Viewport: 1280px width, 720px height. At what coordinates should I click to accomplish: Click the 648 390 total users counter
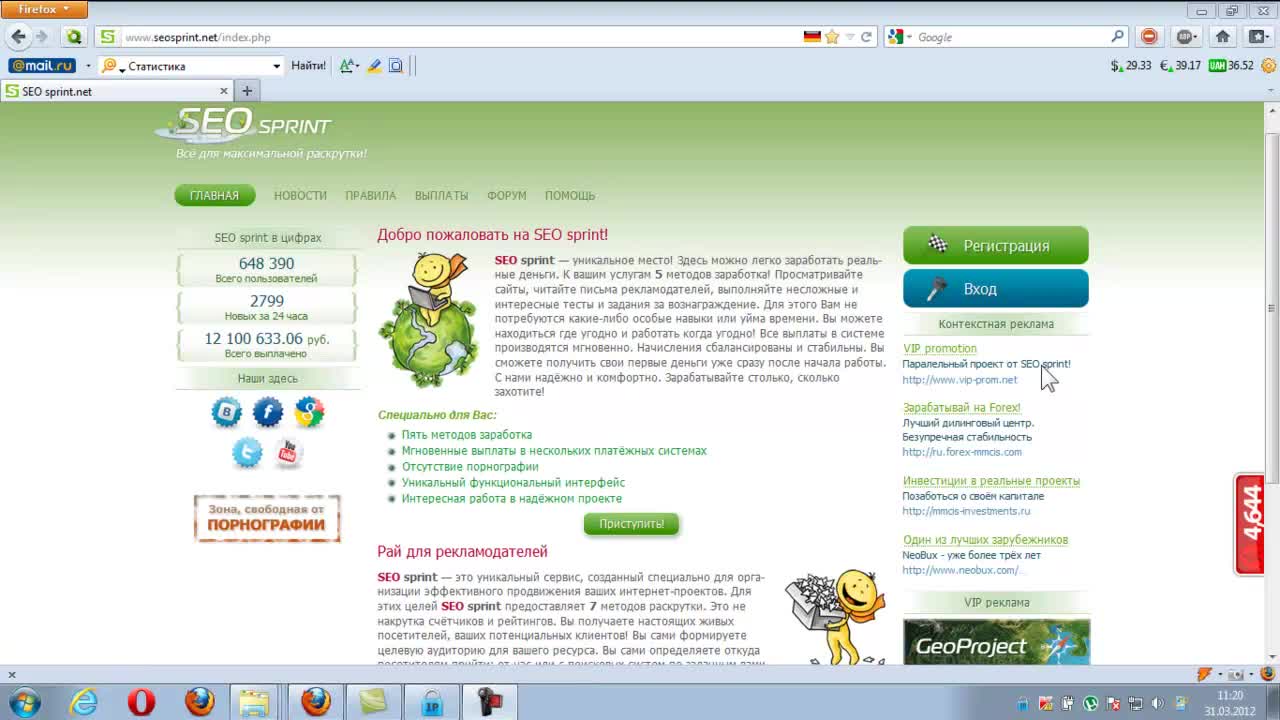click(x=266, y=264)
